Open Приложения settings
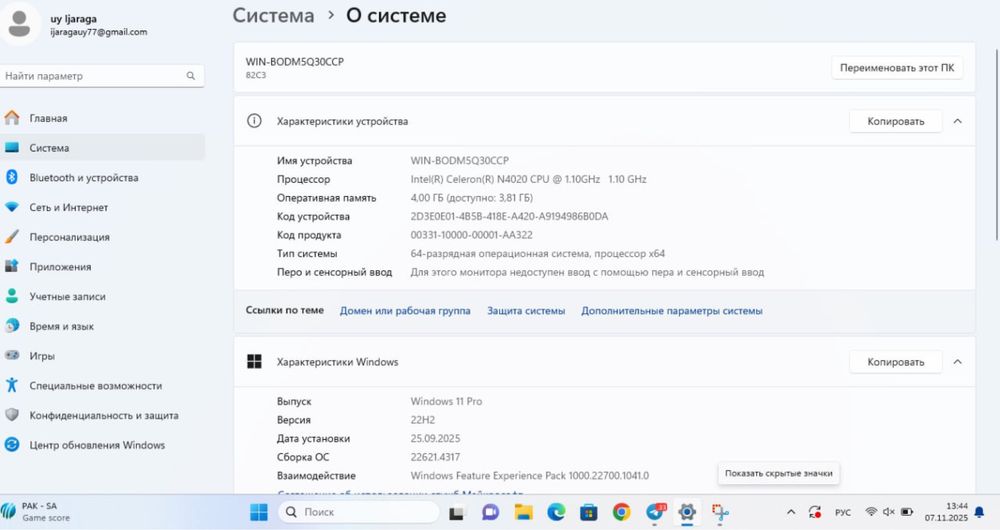The image size is (1000, 530). coord(102,267)
